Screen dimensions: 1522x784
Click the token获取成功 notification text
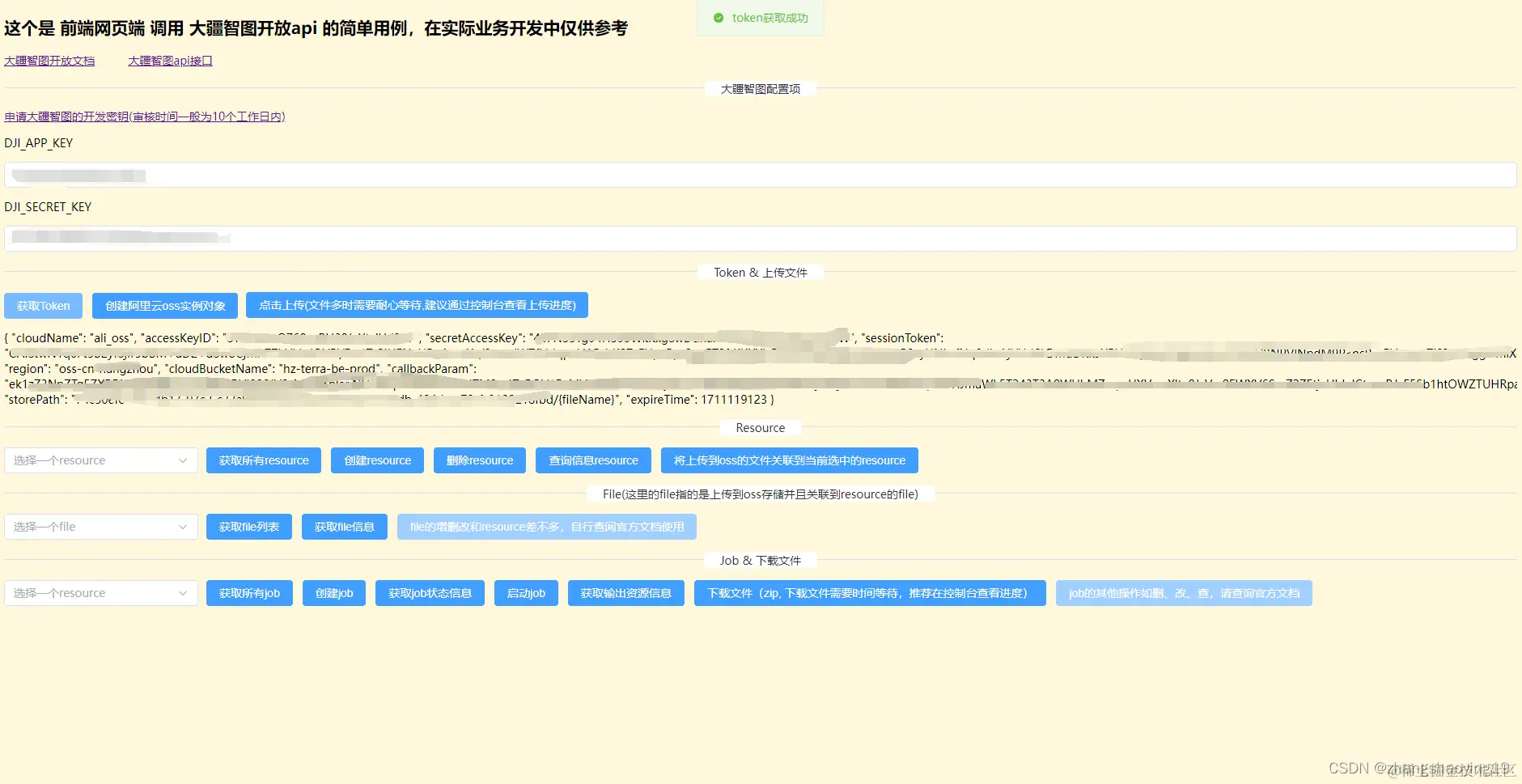(770, 18)
